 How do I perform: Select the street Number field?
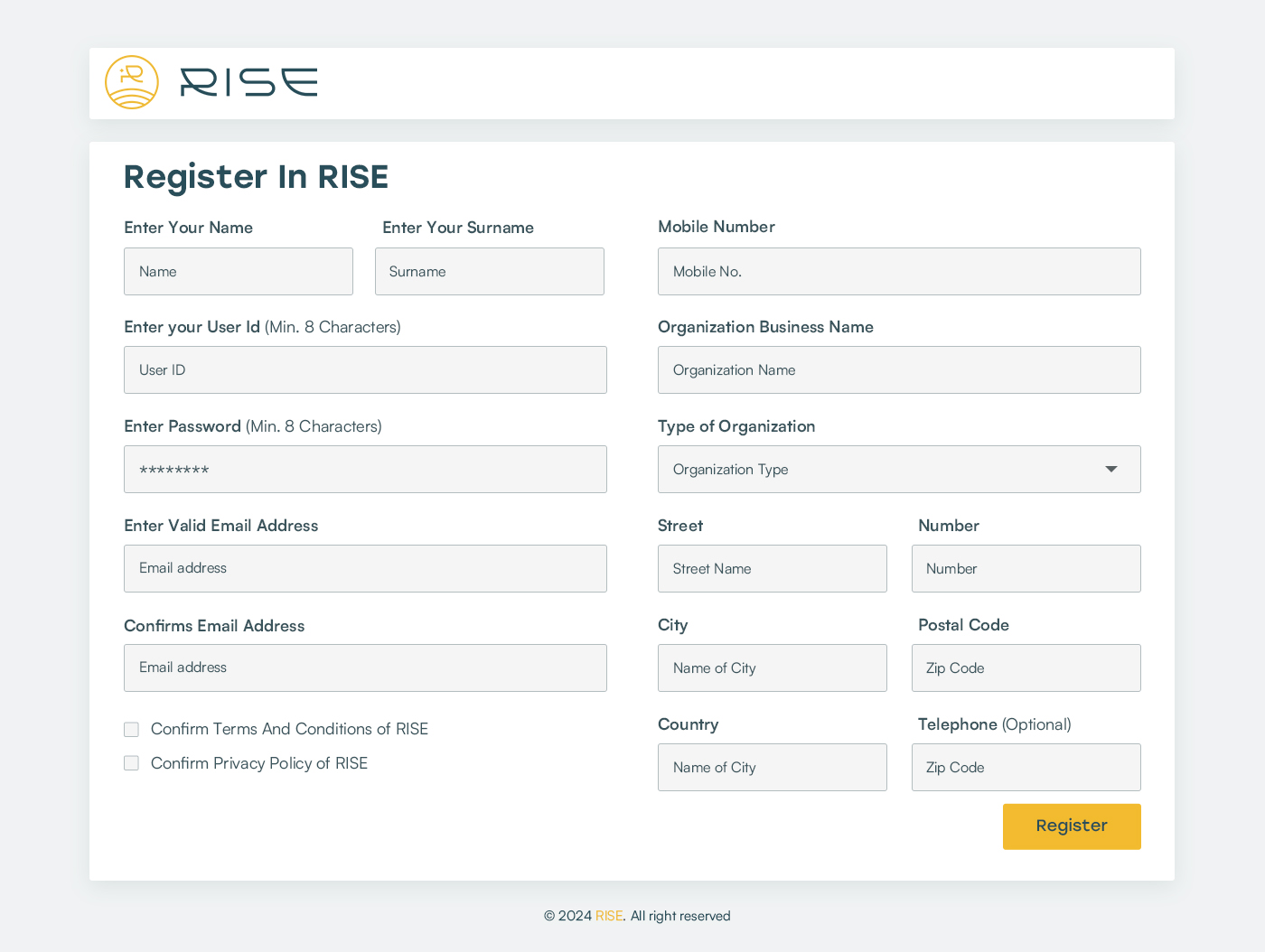tap(1026, 569)
